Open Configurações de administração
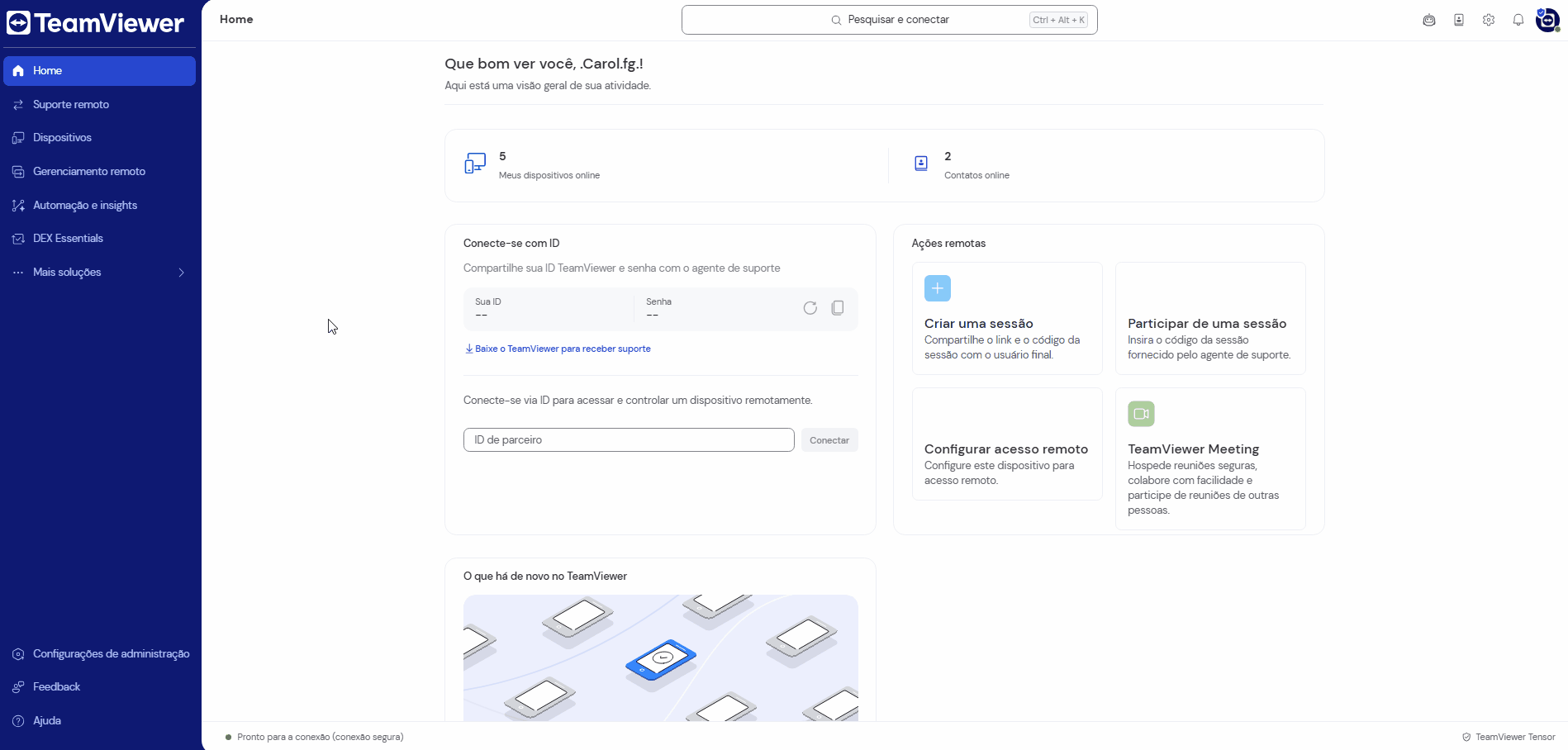Image resolution: width=1568 pixels, height=750 pixels. pyautogui.click(x=99, y=654)
